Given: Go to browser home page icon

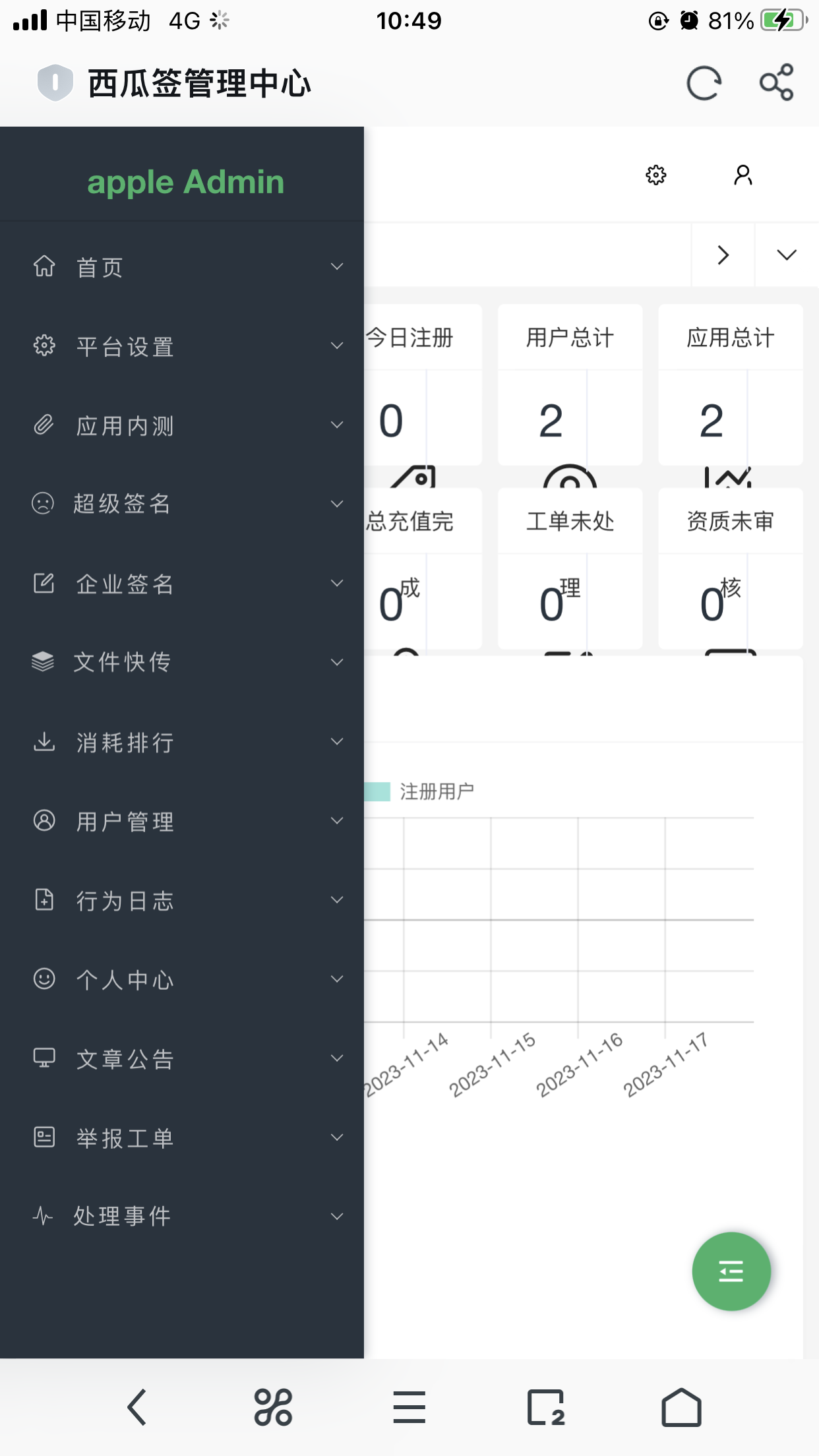Looking at the screenshot, I should coord(681,1407).
